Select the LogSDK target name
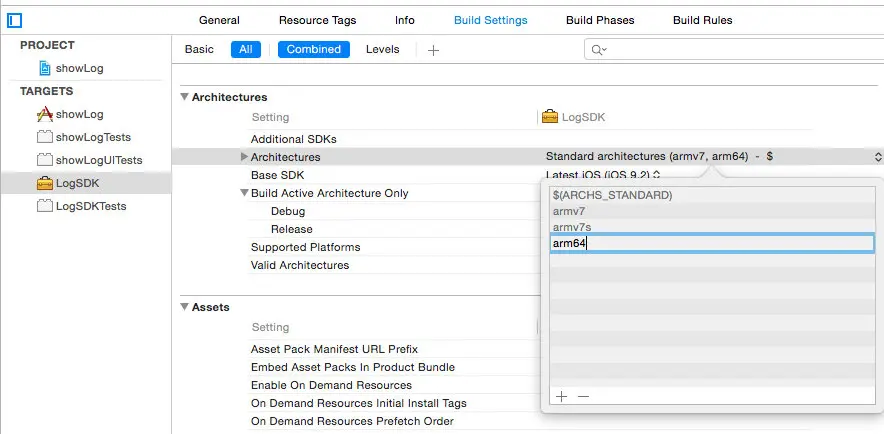This screenshot has height=434, width=884. pyautogui.click(x=77, y=183)
